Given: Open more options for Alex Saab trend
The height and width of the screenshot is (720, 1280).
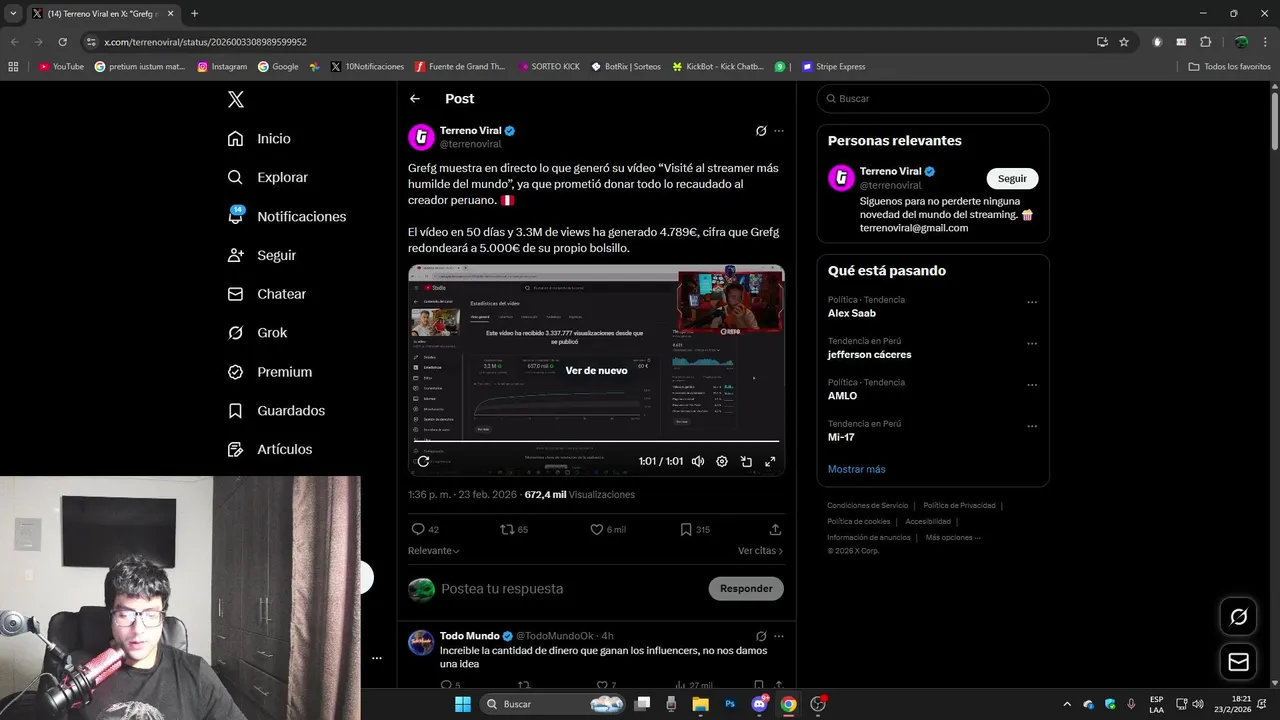Looking at the screenshot, I should (x=1032, y=302).
